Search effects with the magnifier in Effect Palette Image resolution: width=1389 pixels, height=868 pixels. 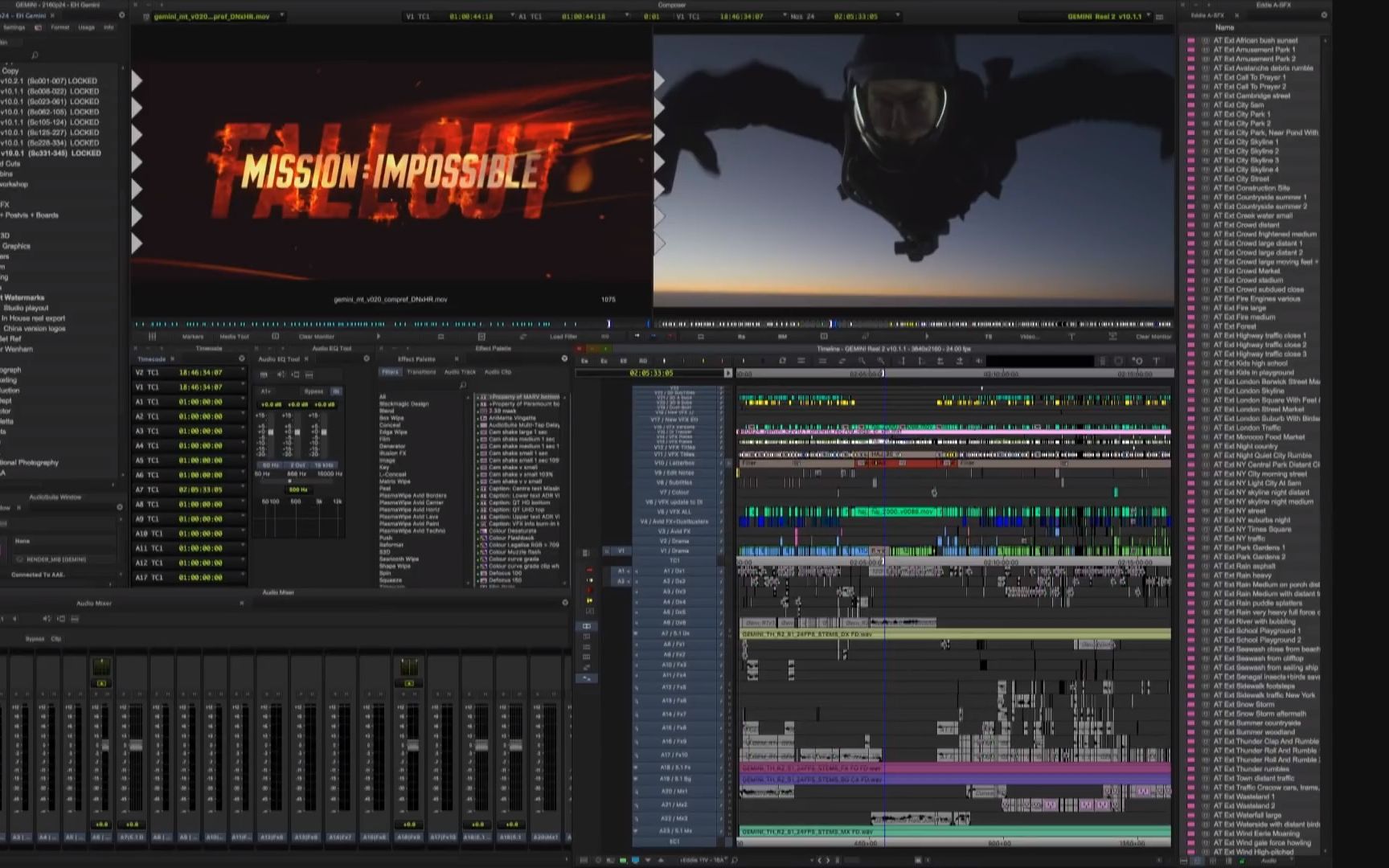pos(463,386)
